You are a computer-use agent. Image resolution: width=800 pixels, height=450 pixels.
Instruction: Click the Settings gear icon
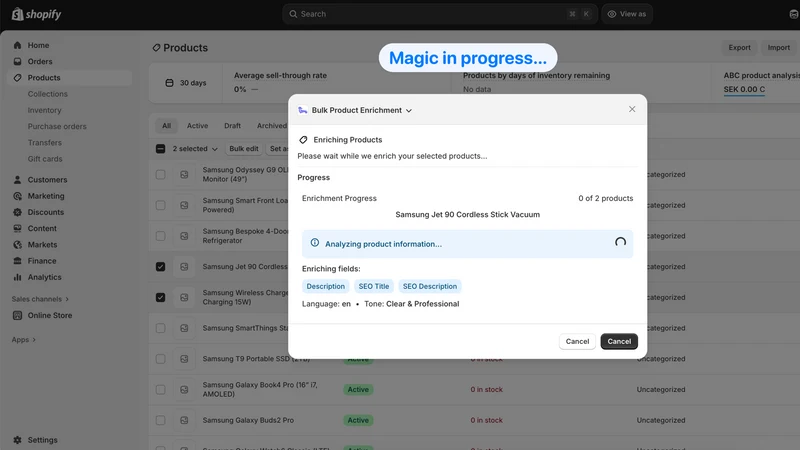(17, 440)
